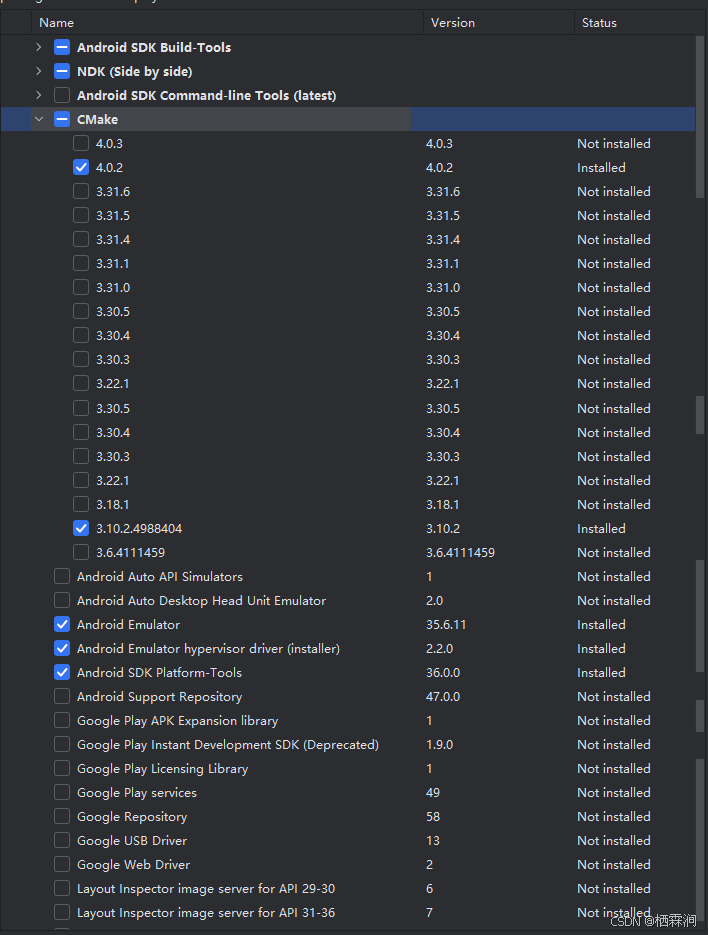Click 'Google USB Driver' name text
Screen dimensions: 708x935
tap(132, 840)
